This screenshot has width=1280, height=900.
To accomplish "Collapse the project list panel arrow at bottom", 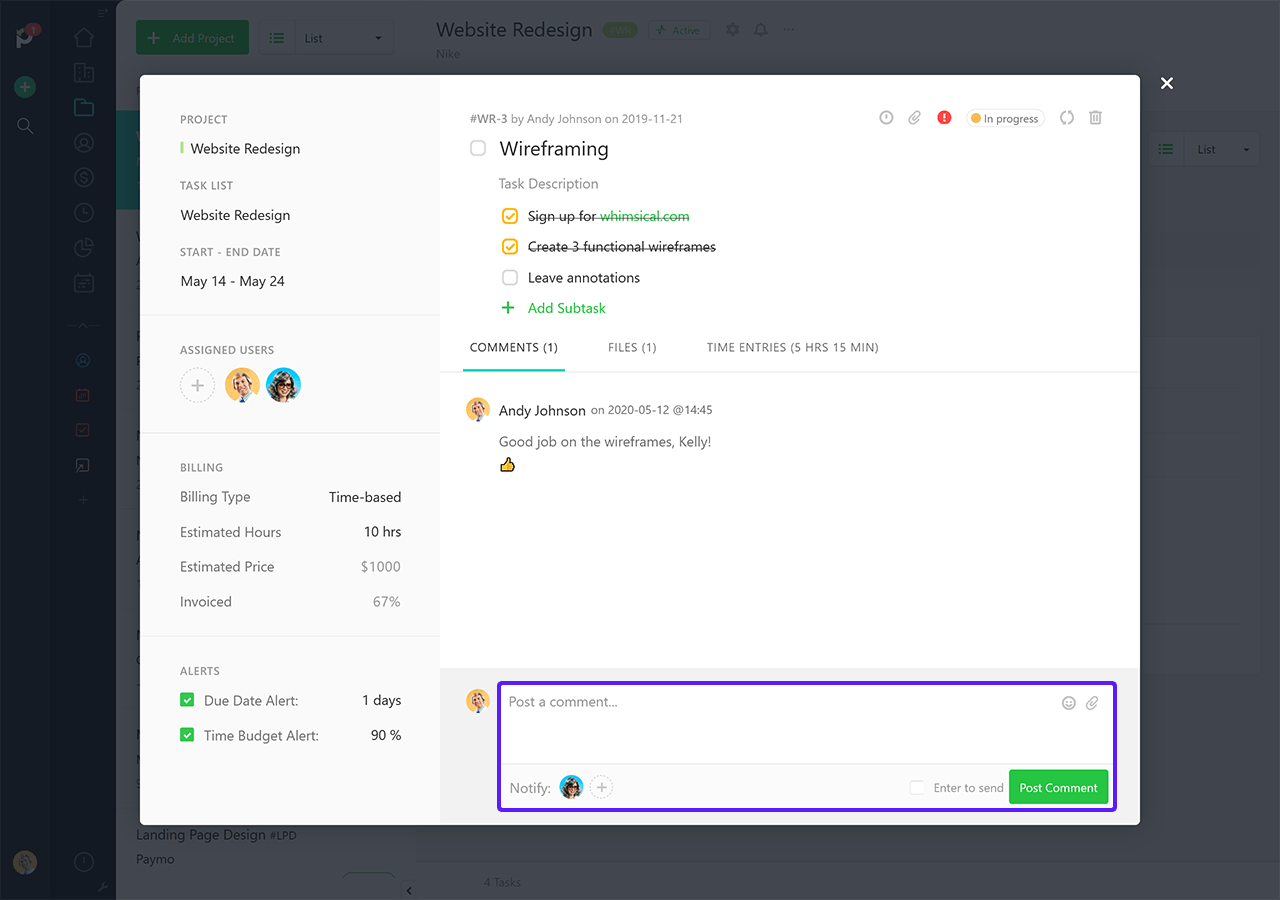I will point(409,890).
